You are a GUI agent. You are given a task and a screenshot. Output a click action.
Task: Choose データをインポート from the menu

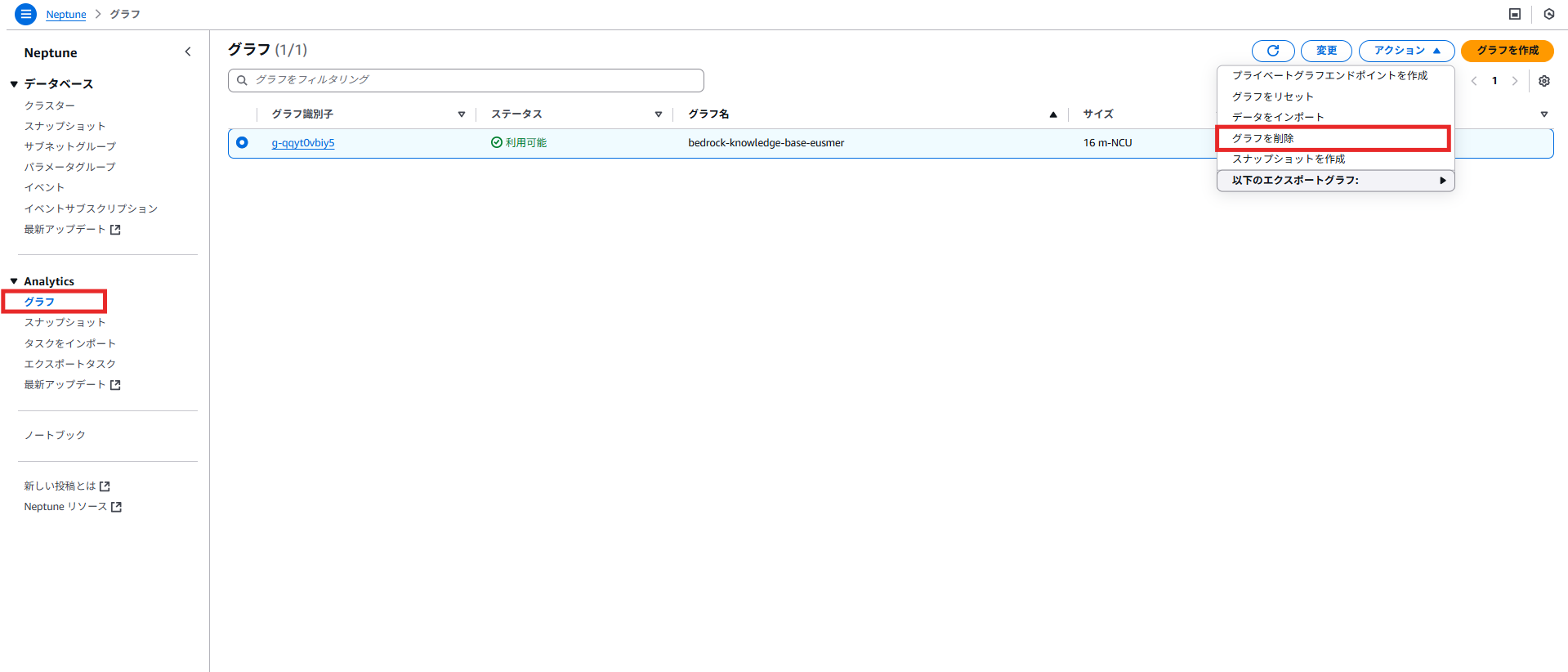[x=1278, y=117]
